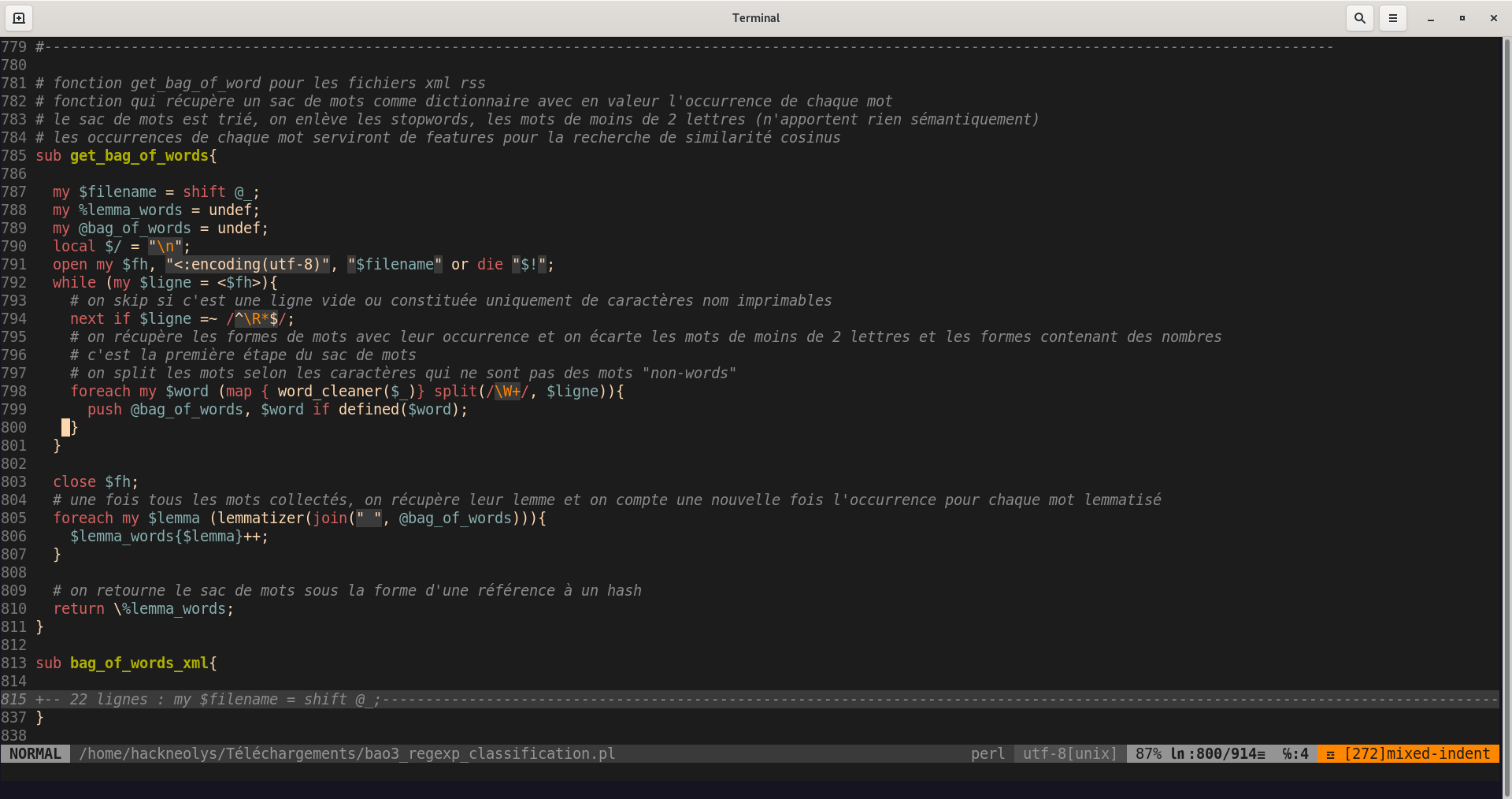Click $lemma_words{$lemma}++ on line 806
Screen dimensions: 1512x799
(x=169, y=536)
